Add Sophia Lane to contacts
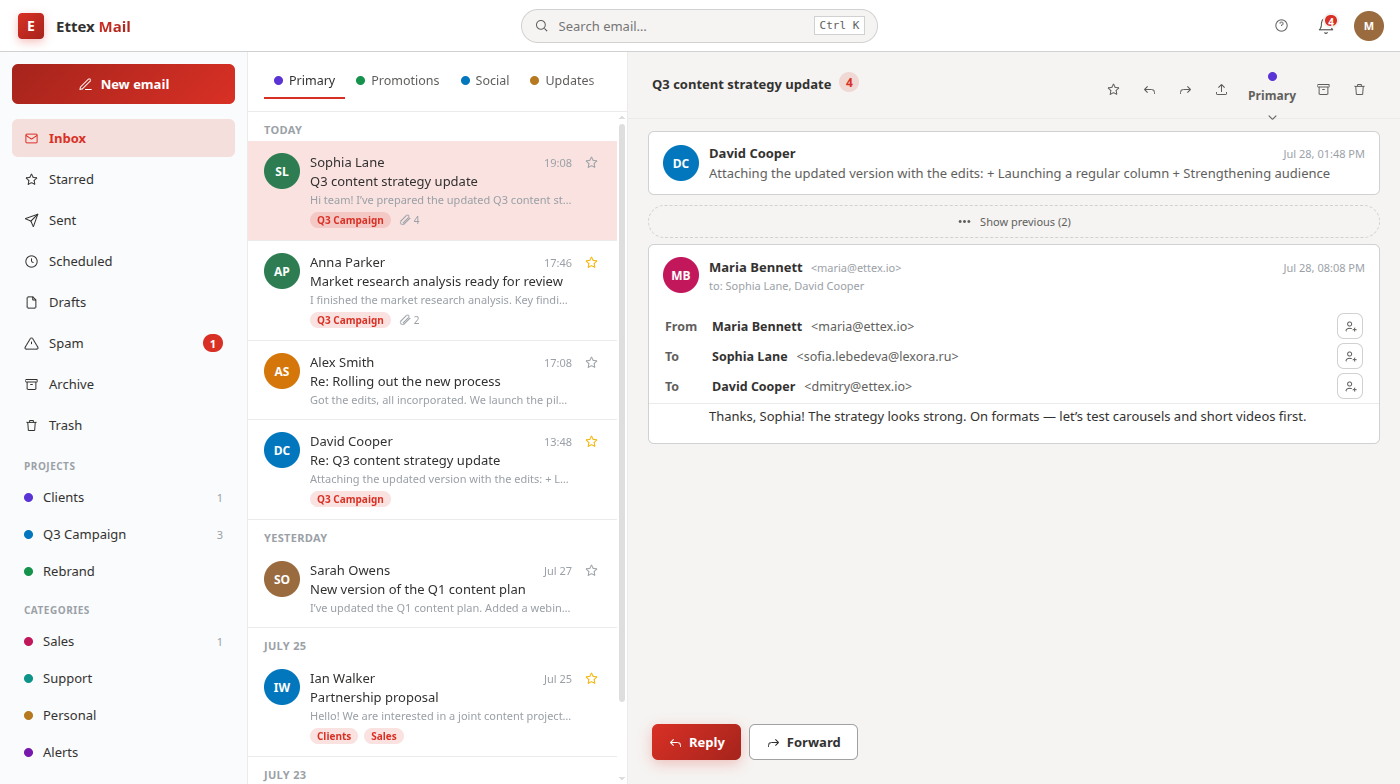This screenshot has width=1400, height=784. pyautogui.click(x=1350, y=356)
